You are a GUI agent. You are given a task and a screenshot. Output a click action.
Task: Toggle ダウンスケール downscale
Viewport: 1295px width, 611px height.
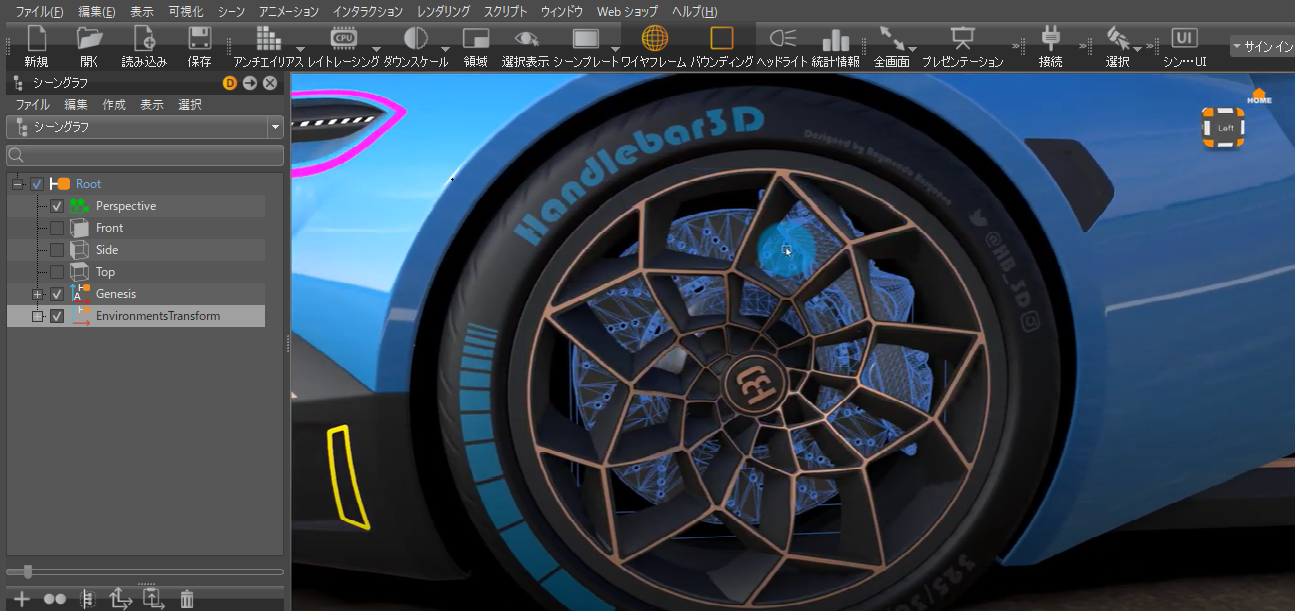pyautogui.click(x=415, y=46)
